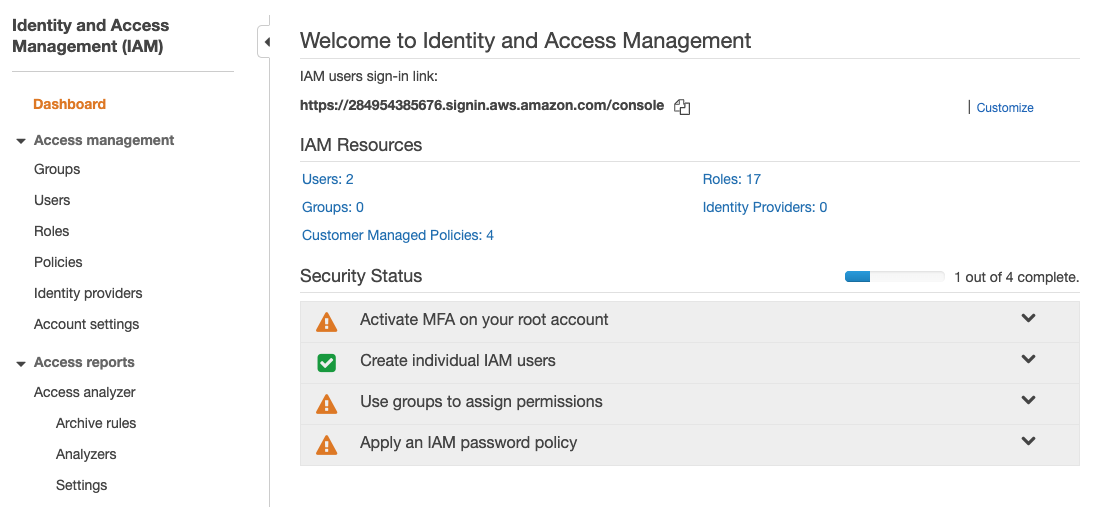Collapse the Access management section triangle
The height and width of the screenshot is (507, 1113).
tap(21, 141)
